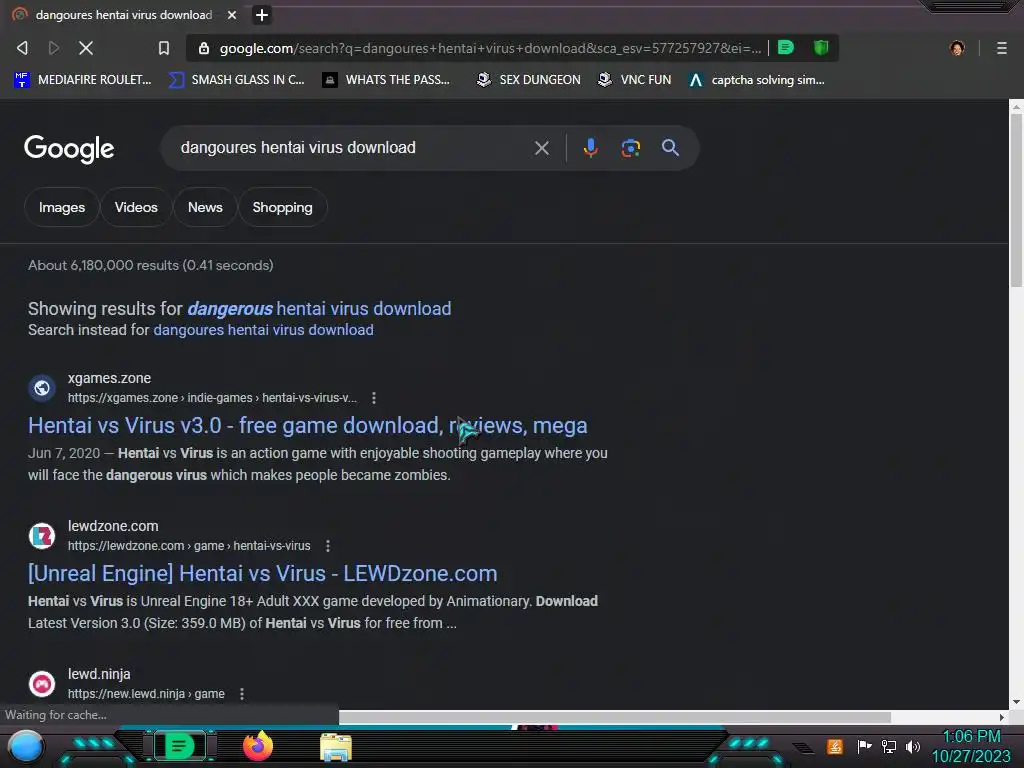Open the Start orb on taskbar
Image resolution: width=1024 pixels, height=768 pixels.
[25, 746]
